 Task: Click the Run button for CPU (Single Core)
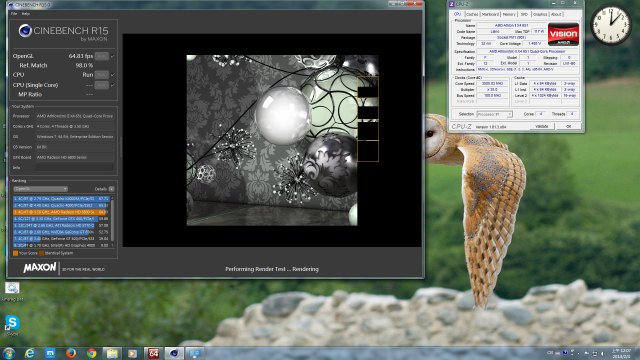click(102, 85)
